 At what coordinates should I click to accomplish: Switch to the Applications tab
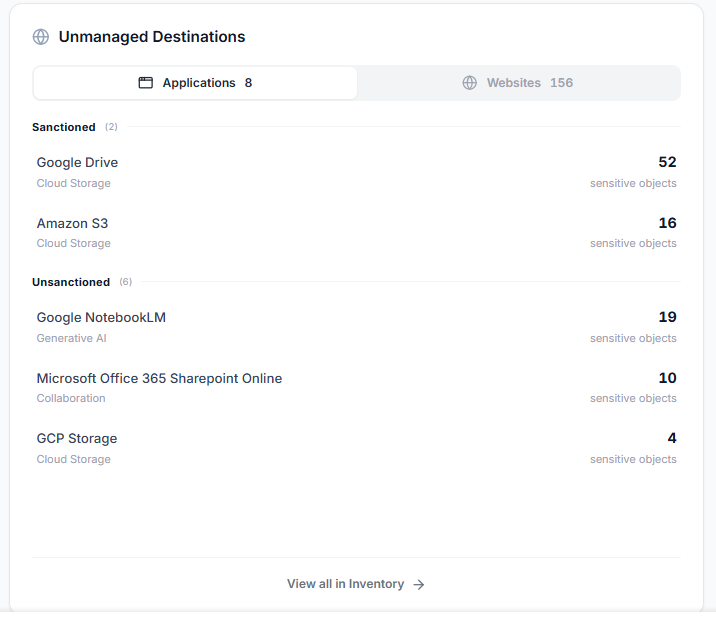tap(195, 83)
